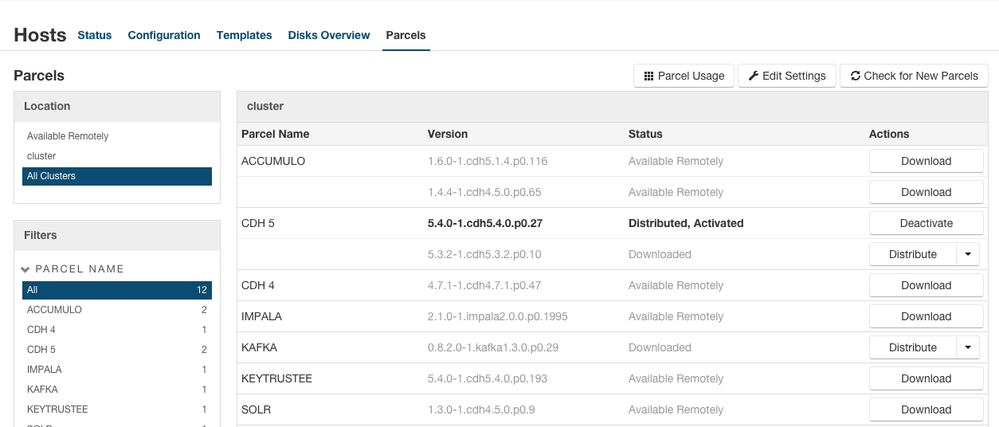The width and height of the screenshot is (999, 427).
Task: Deactivate the CDH 5 5.4.0 parcel
Action: click(926, 224)
